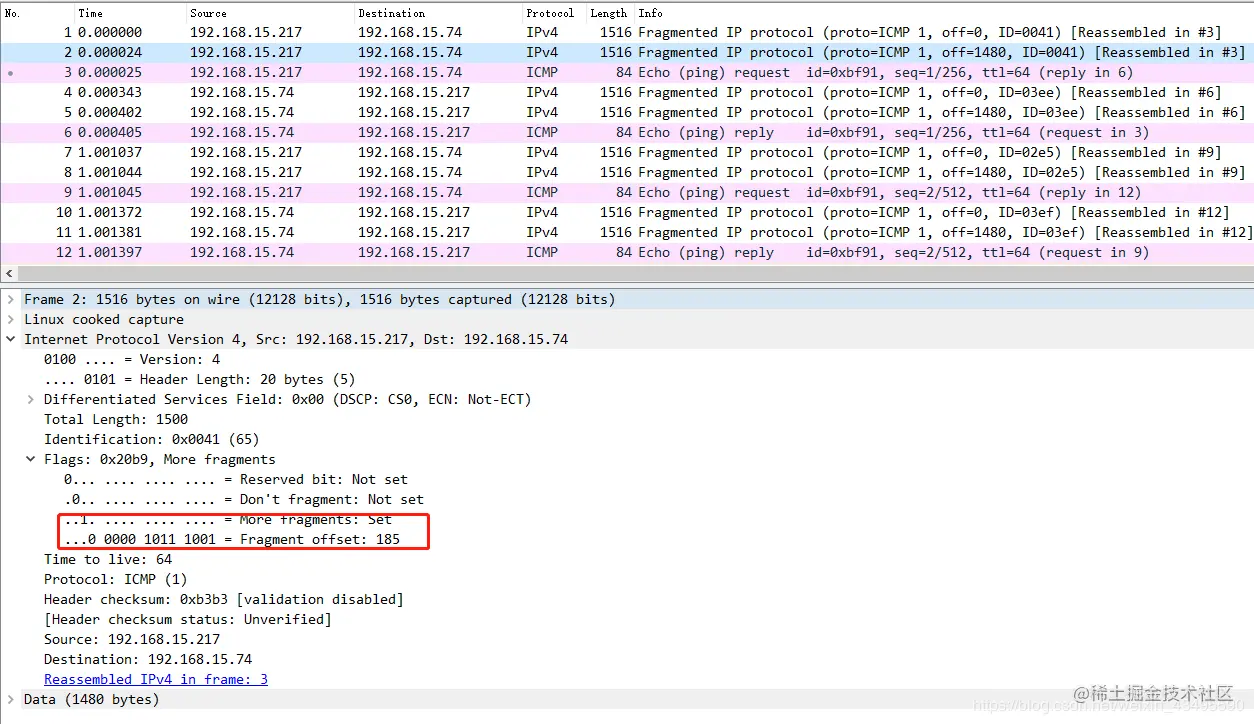Select the Fragment offset: 185 line
This screenshot has height=724, width=1254.
coord(232,539)
